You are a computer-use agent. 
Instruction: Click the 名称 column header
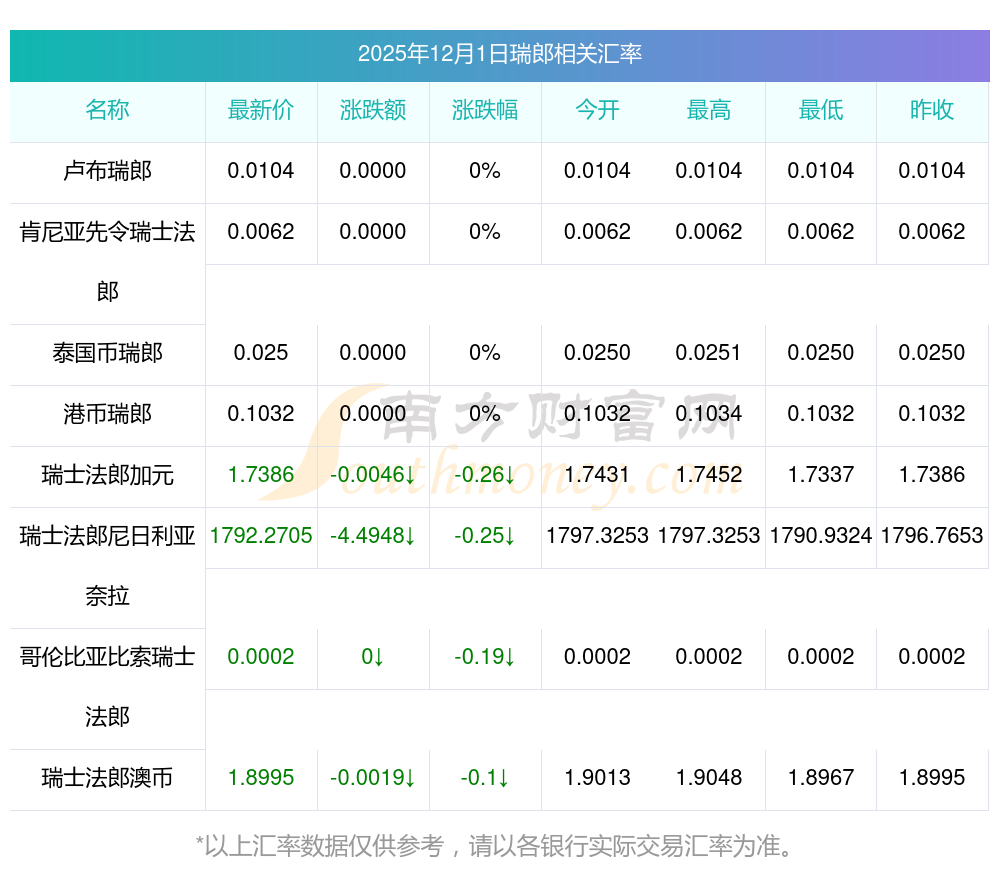click(x=107, y=111)
